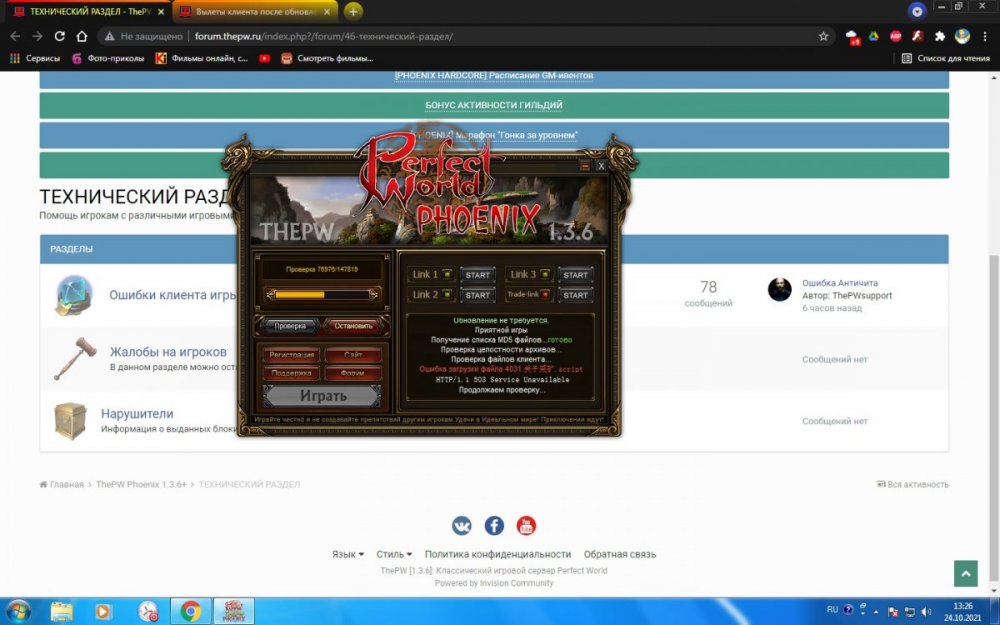This screenshot has width=1000, height=625.
Task: Open the footer YouTube social icon
Action: [526, 526]
